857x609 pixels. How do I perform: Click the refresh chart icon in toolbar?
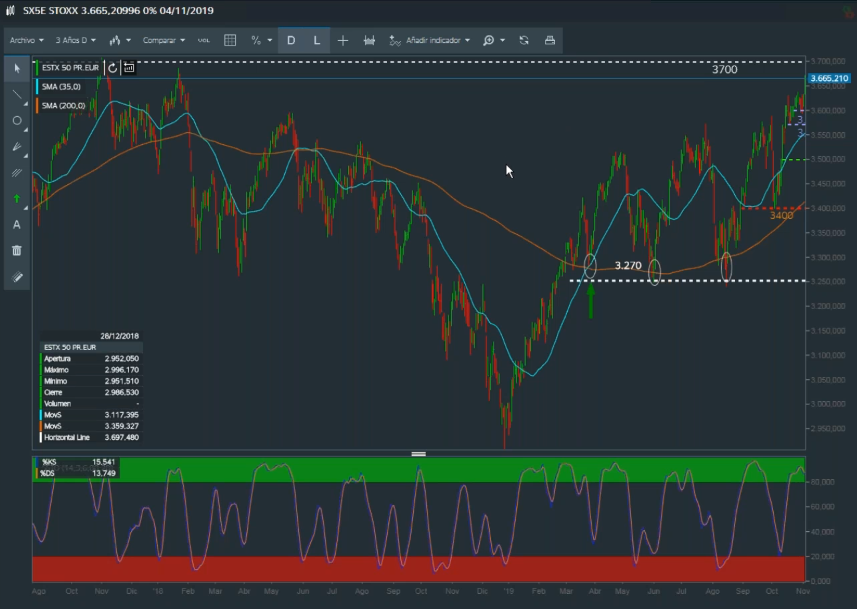tap(524, 41)
